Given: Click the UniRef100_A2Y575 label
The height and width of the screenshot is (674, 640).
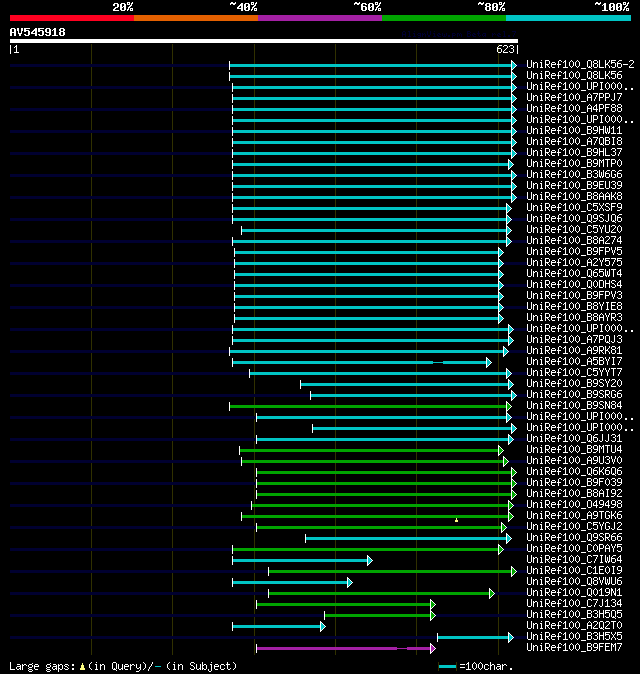Looking at the screenshot, I should pos(574,263).
